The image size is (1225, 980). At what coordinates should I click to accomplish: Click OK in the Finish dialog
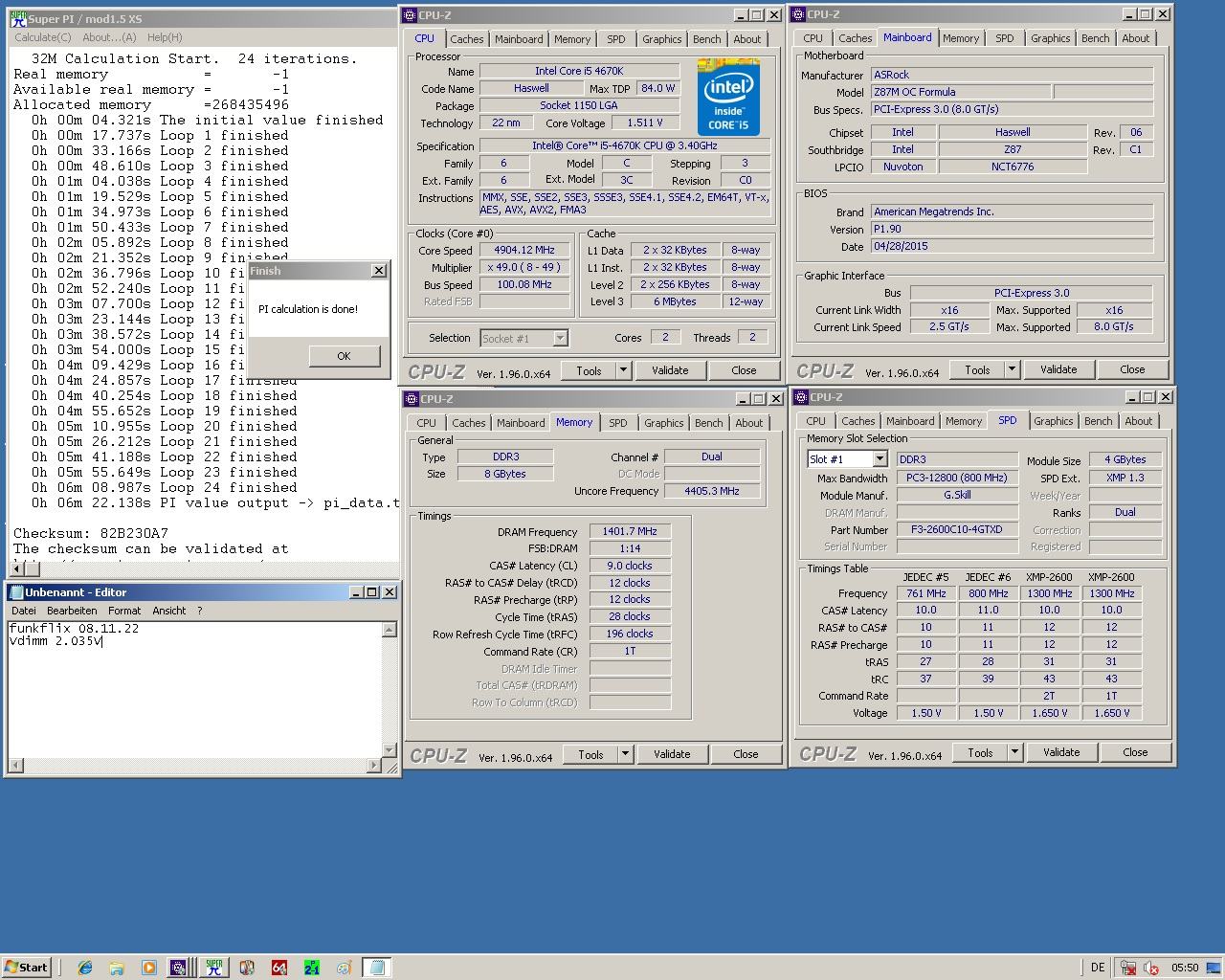tap(344, 356)
